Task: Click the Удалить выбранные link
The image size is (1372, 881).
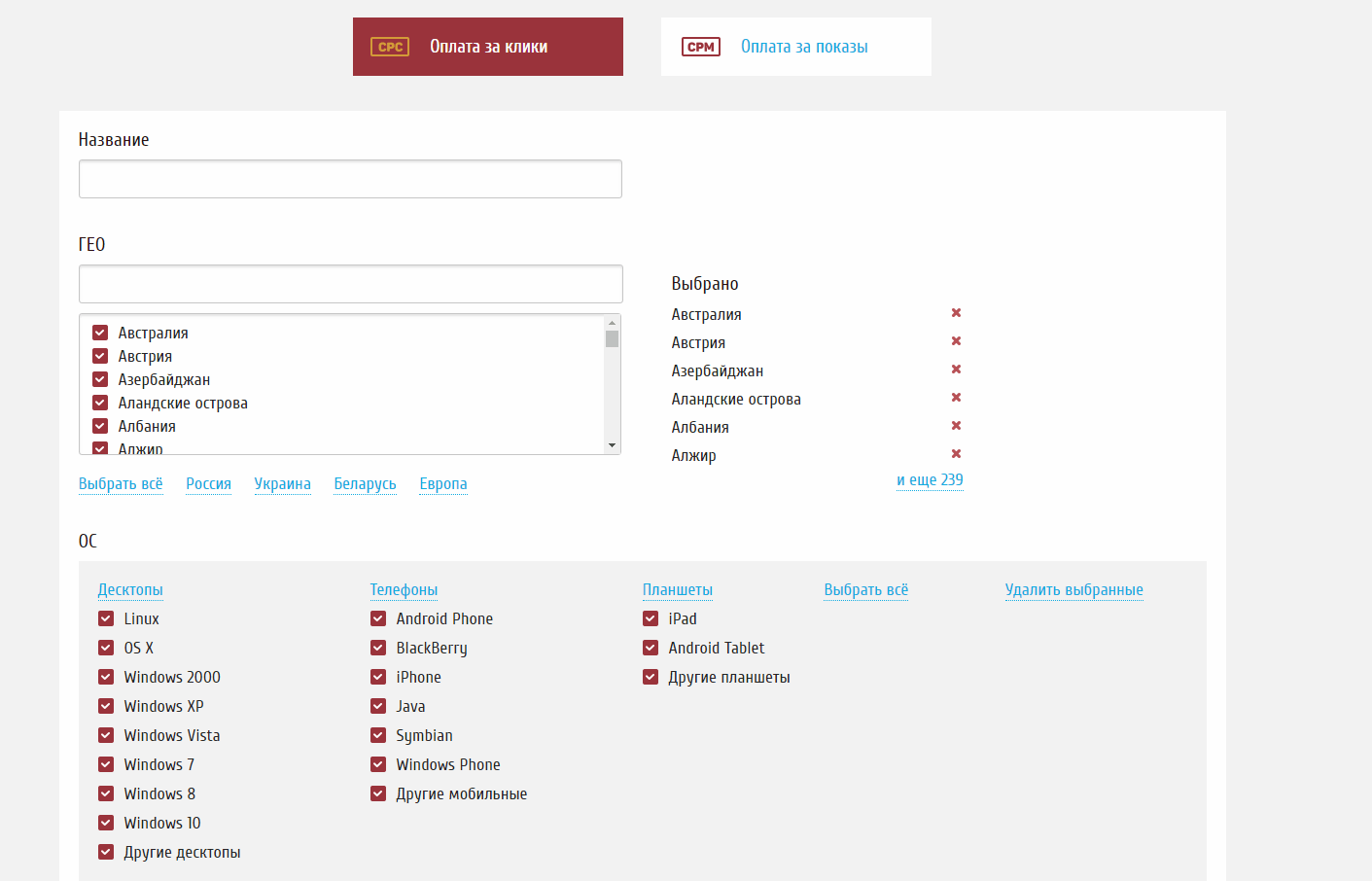Action: point(1074,590)
